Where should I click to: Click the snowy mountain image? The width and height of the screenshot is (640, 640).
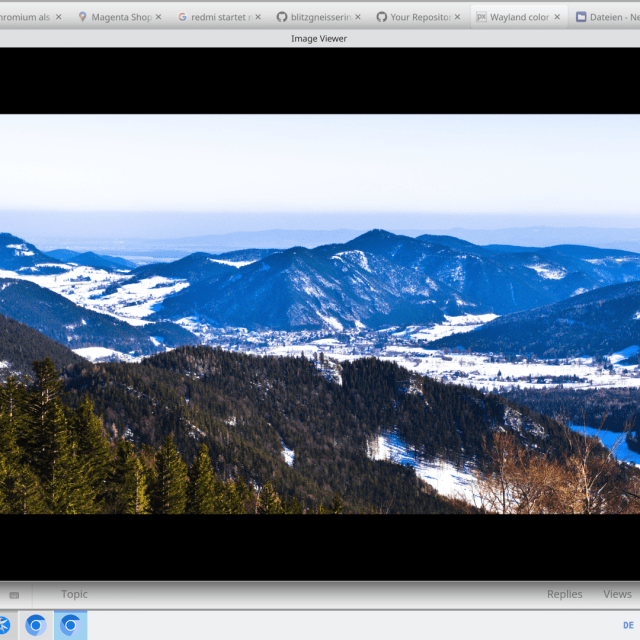320,313
